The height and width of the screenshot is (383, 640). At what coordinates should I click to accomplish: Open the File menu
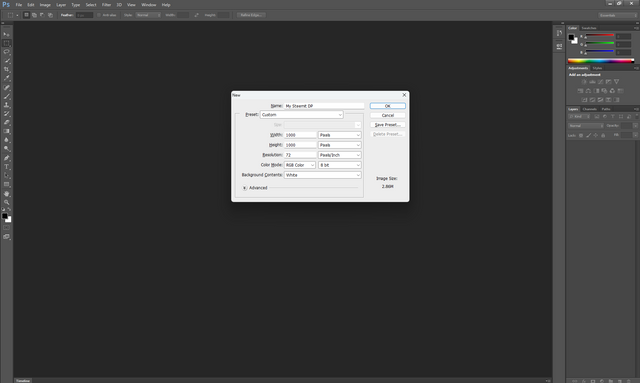point(18,5)
